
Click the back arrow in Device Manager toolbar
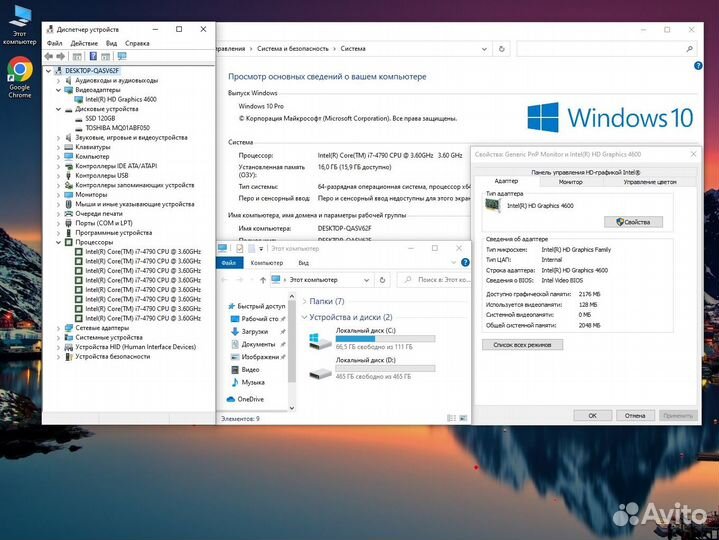[x=49, y=56]
